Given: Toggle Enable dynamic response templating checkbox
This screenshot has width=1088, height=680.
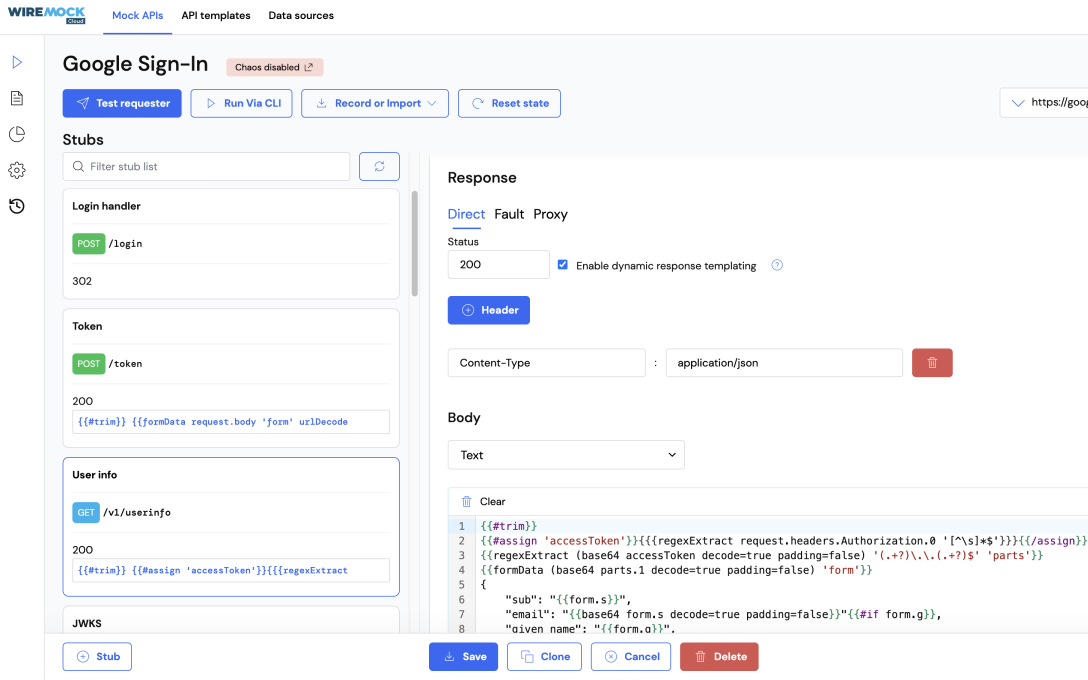Looking at the screenshot, I should click(x=563, y=264).
